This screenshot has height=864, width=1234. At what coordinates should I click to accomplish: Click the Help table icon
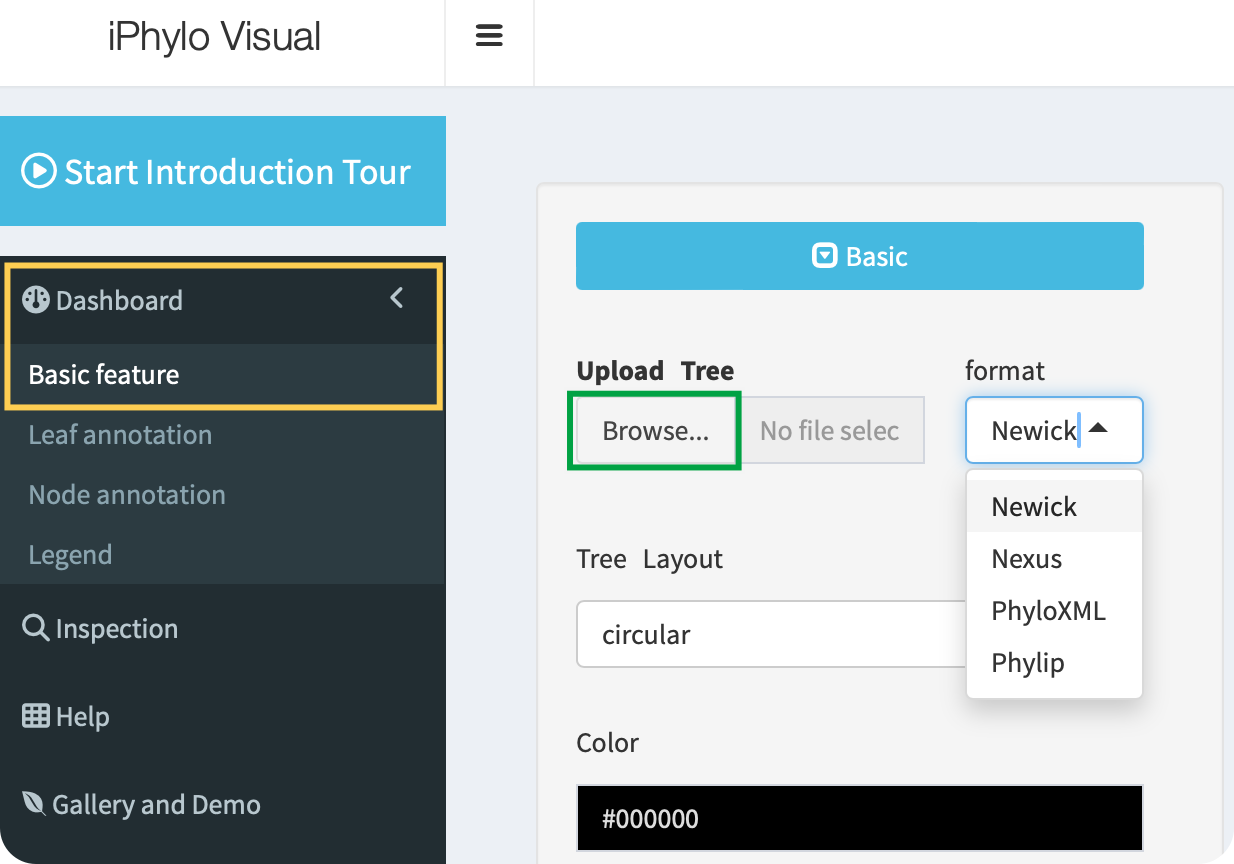click(x=36, y=716)
